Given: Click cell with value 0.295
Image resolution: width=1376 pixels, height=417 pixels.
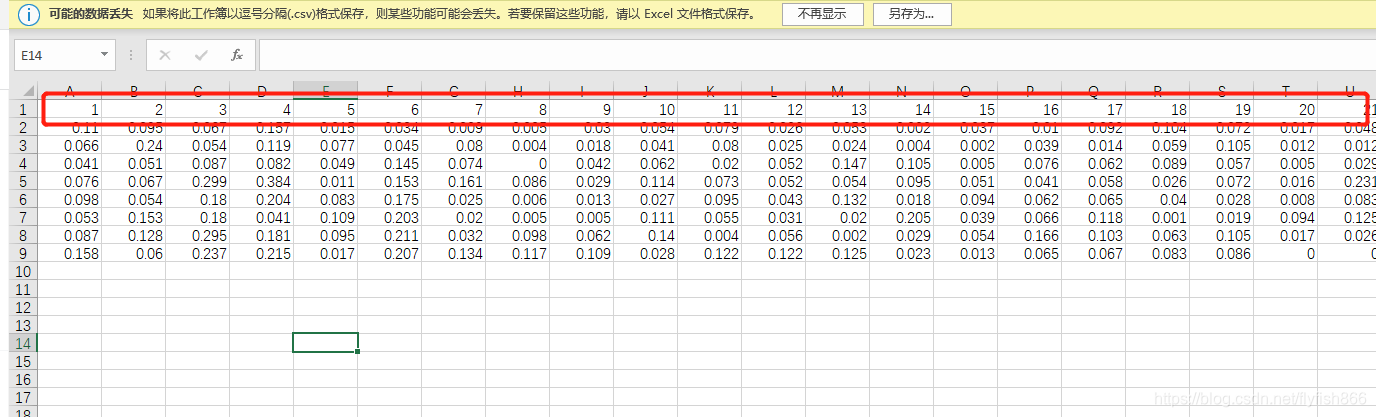Looking at the screenshot, I should click(197, 235).
